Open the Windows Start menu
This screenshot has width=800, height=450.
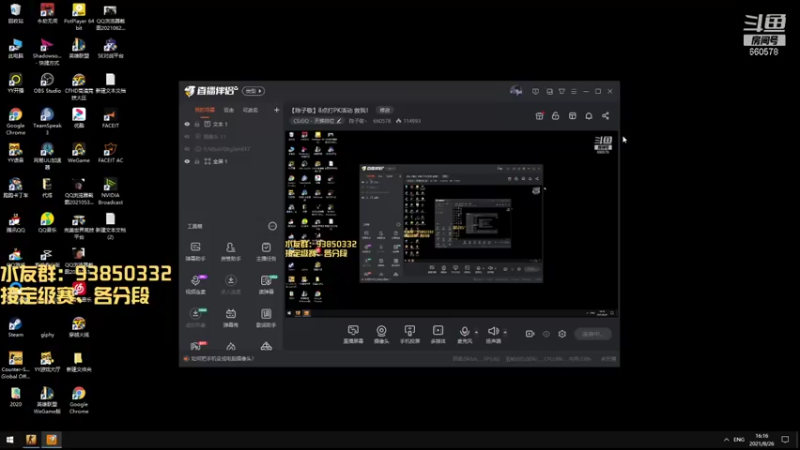(x=10, y=439)
